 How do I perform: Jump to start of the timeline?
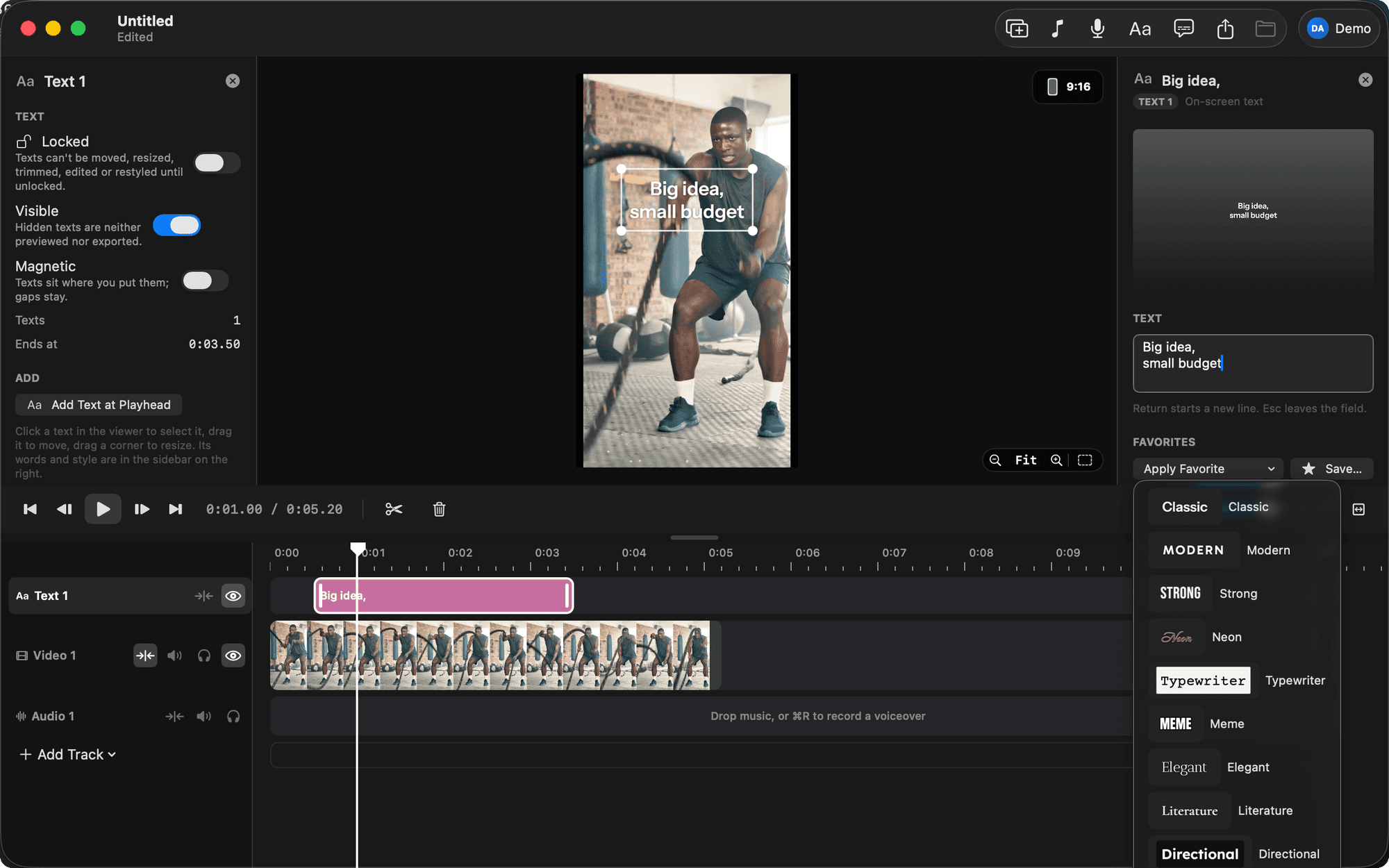pos(30,509)
